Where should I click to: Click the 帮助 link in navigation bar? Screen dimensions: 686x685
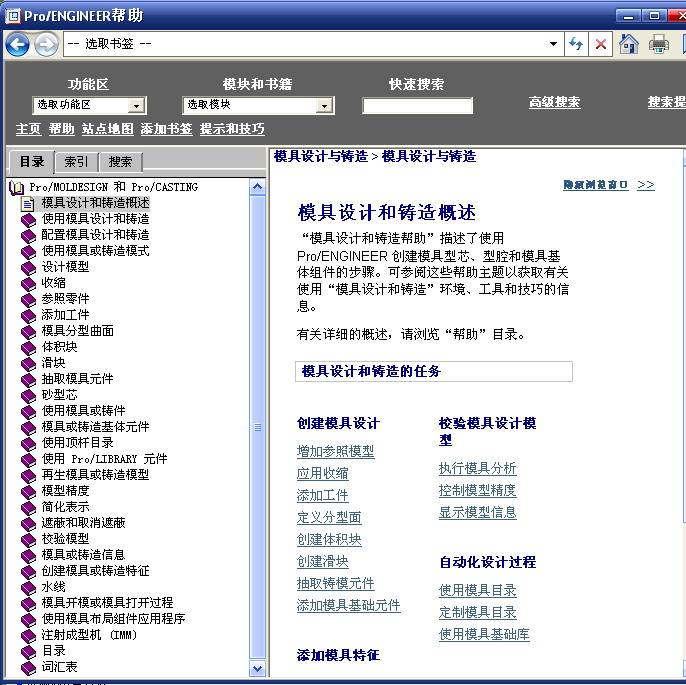pos(61,129)
